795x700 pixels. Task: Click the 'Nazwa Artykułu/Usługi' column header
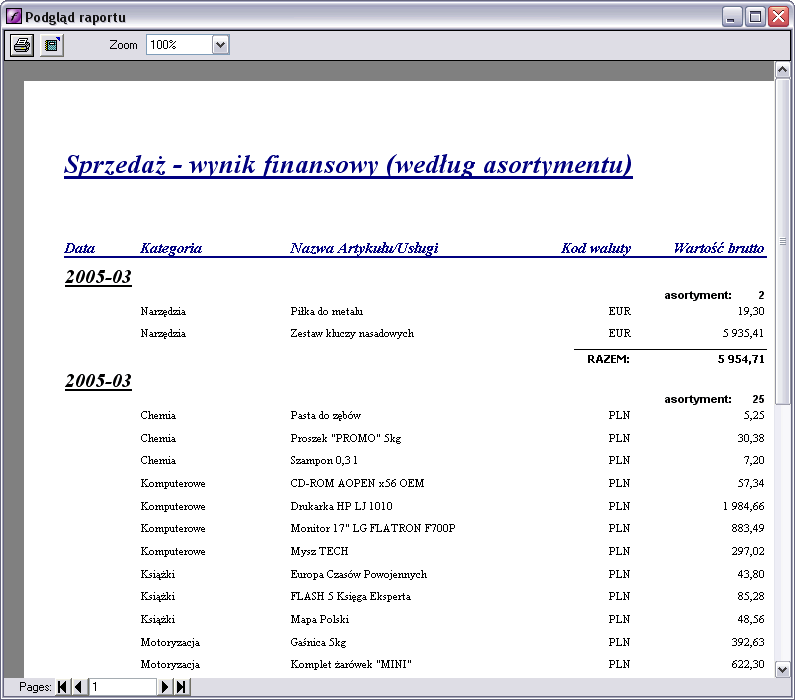pos(364,248)
